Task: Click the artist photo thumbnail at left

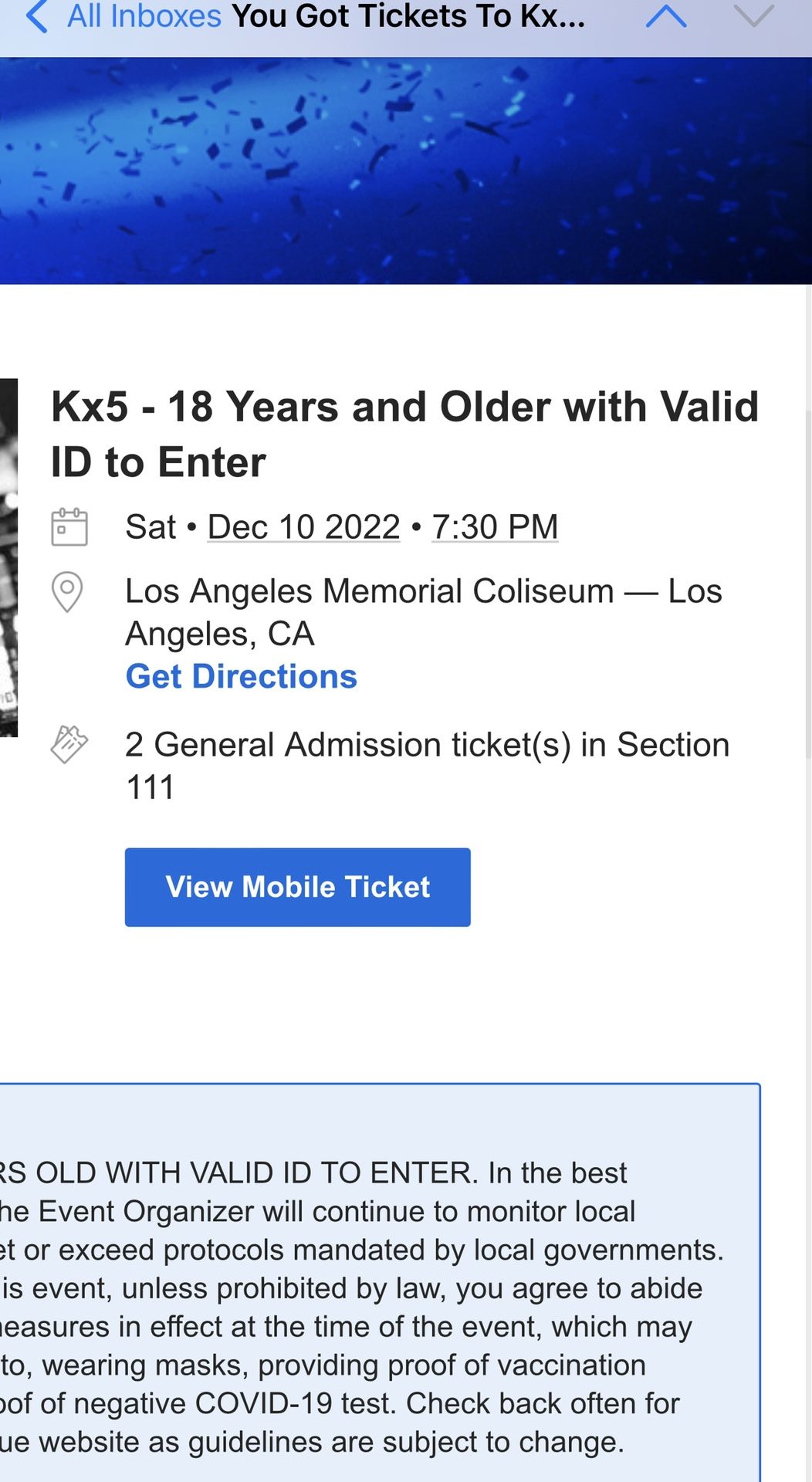Action: pos(8,557)
